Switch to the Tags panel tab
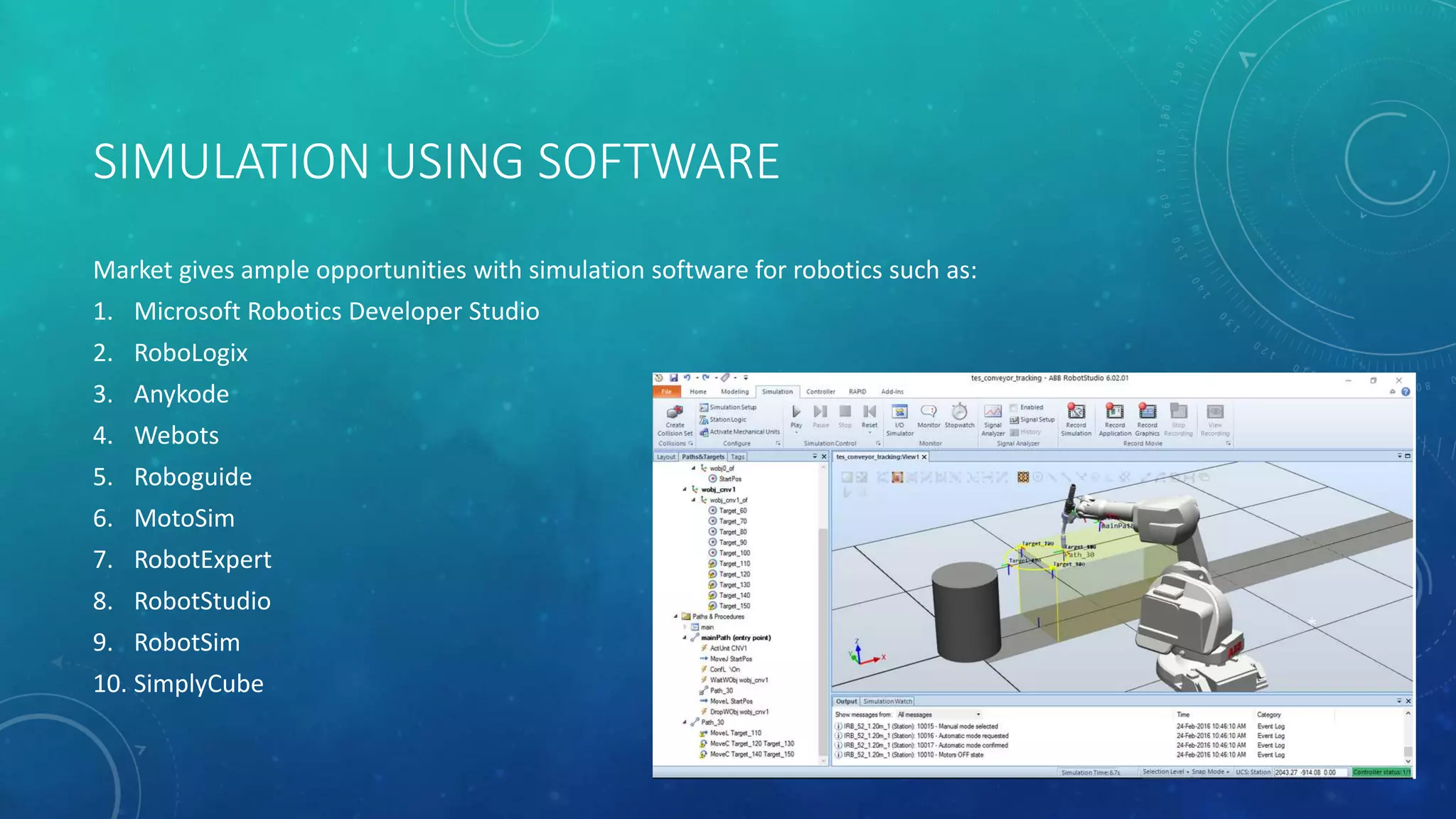 (738, 456)
